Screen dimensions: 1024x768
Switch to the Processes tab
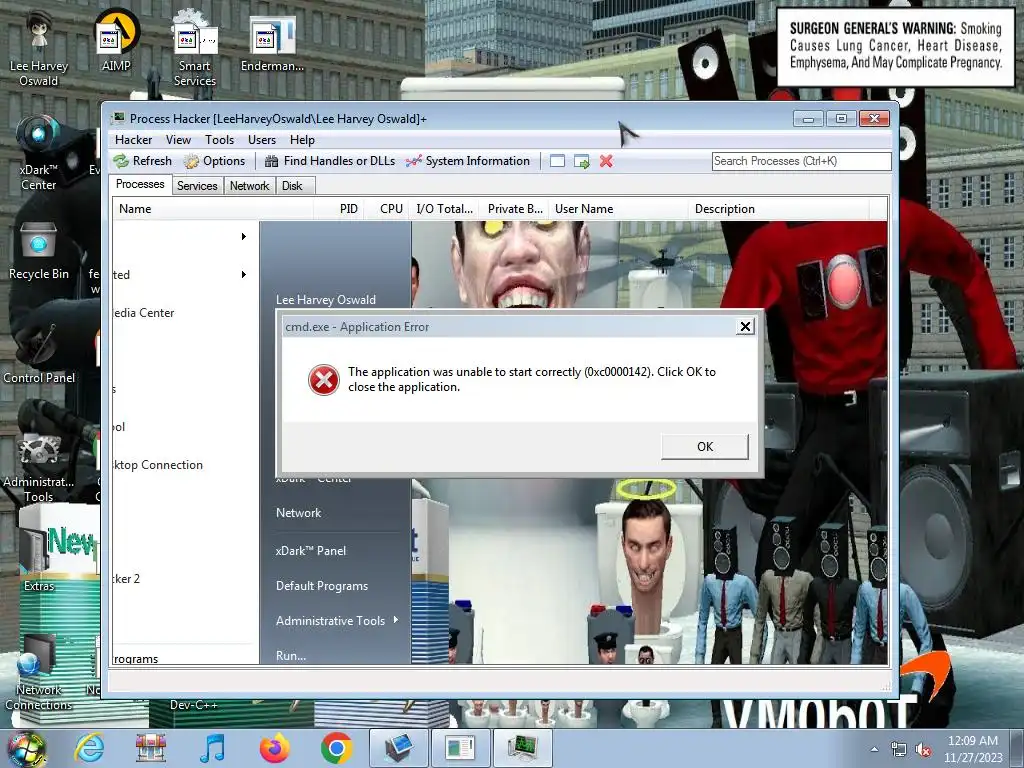[140, 184]
